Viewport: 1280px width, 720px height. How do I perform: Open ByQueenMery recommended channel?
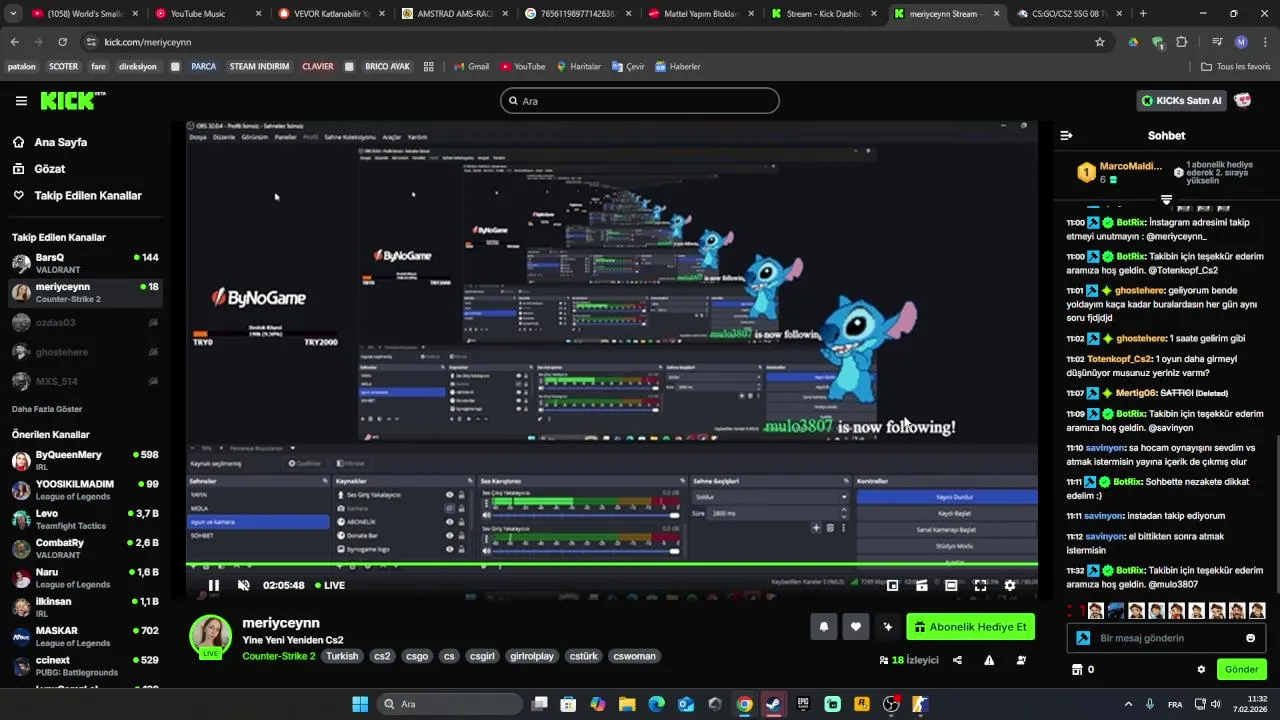click(x=84, y=460)
